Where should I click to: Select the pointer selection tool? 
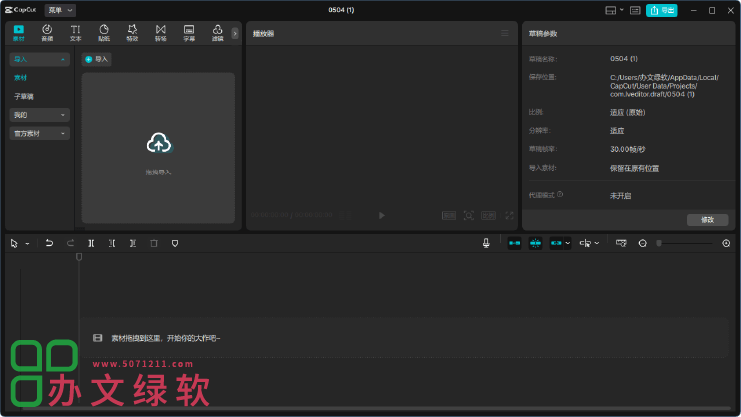pos(14,243)
